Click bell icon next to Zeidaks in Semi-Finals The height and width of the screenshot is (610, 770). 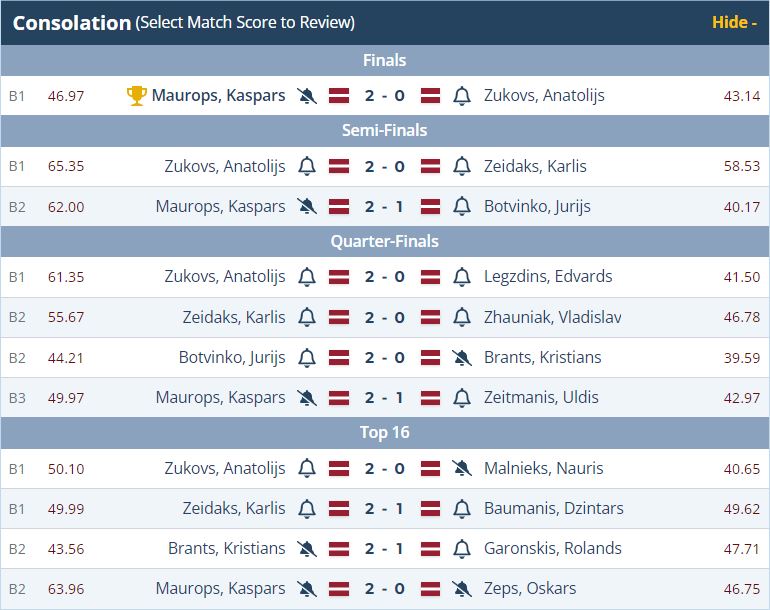pyautogui.click(x=461, y=166)
